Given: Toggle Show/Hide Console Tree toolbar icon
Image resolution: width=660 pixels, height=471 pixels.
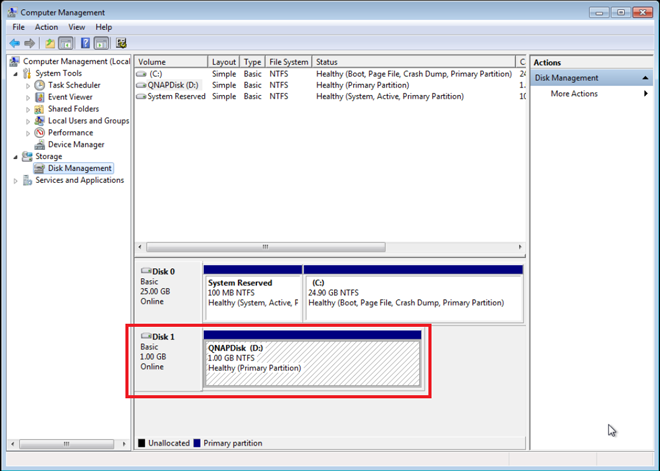Looking at the screenshot, I should click(x=66, y=43).
